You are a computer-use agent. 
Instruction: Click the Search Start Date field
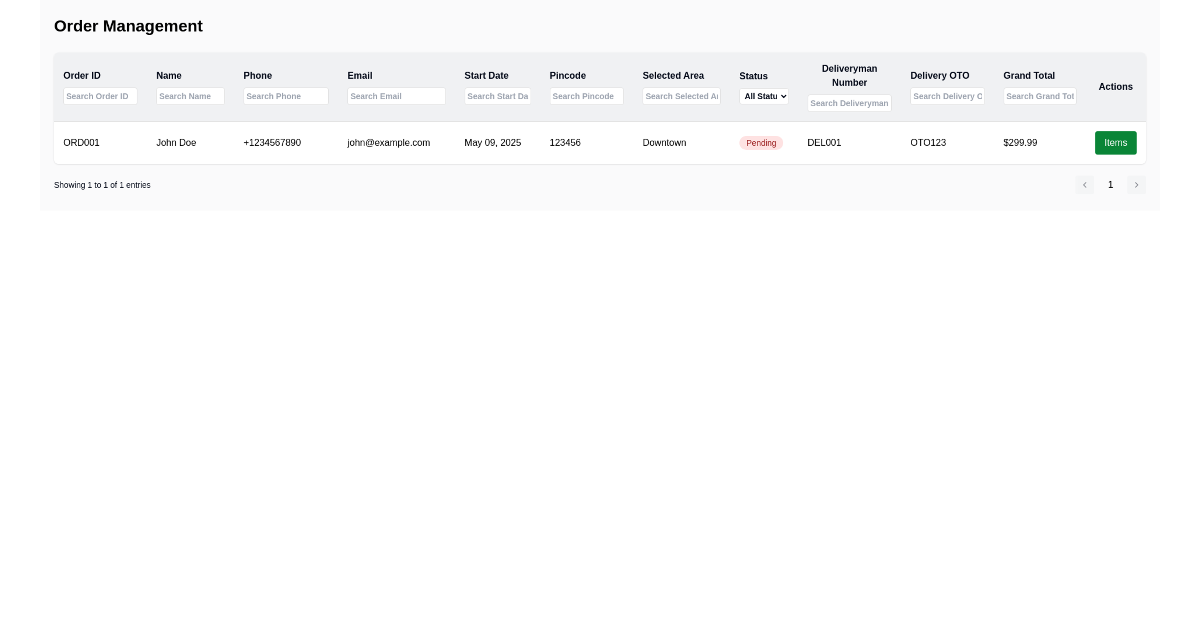pyautogui.click(x=497, y=96)
